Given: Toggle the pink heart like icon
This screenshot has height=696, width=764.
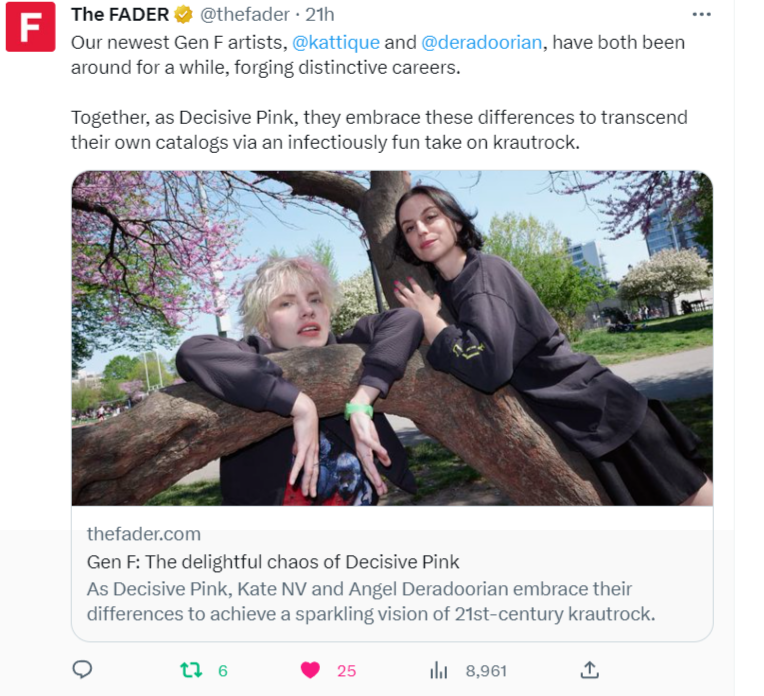Looking at the screenshot, I should pos(310,670).
